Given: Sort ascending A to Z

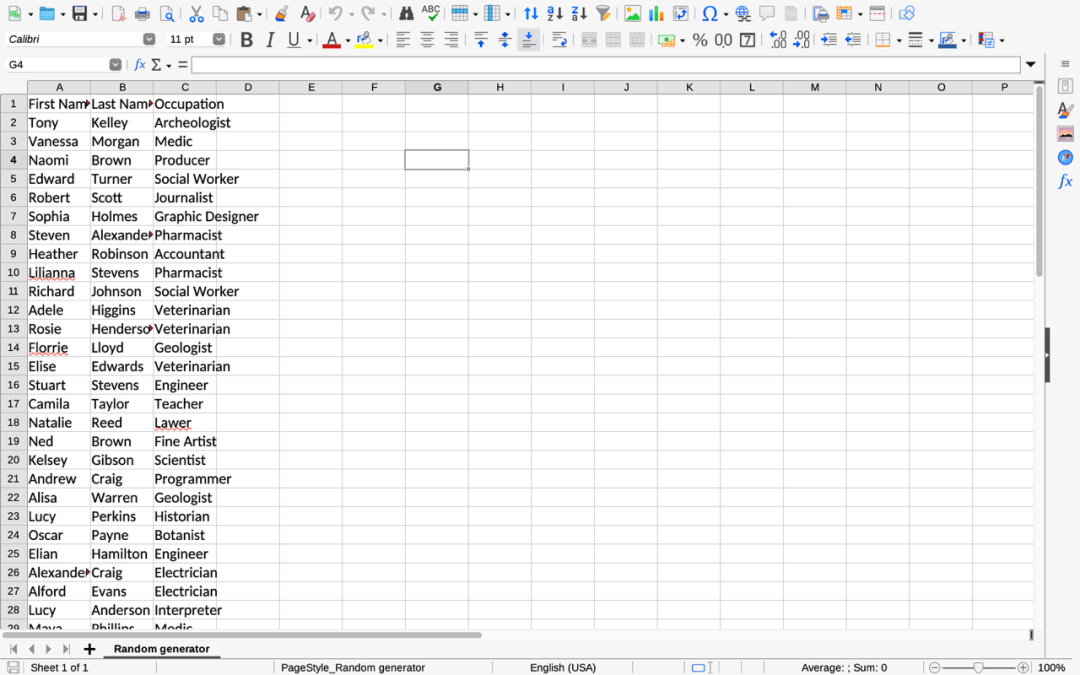Looking at the screenshot, I should (555, 13).
